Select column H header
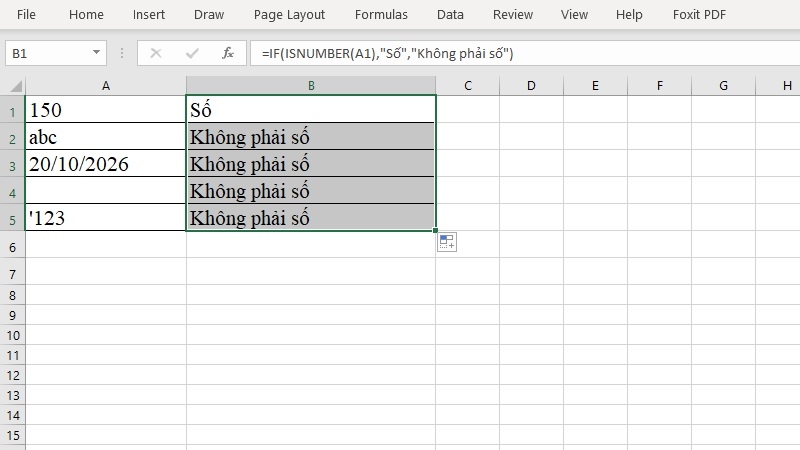This screenshot has height=450, width=800. pos(778,86)
